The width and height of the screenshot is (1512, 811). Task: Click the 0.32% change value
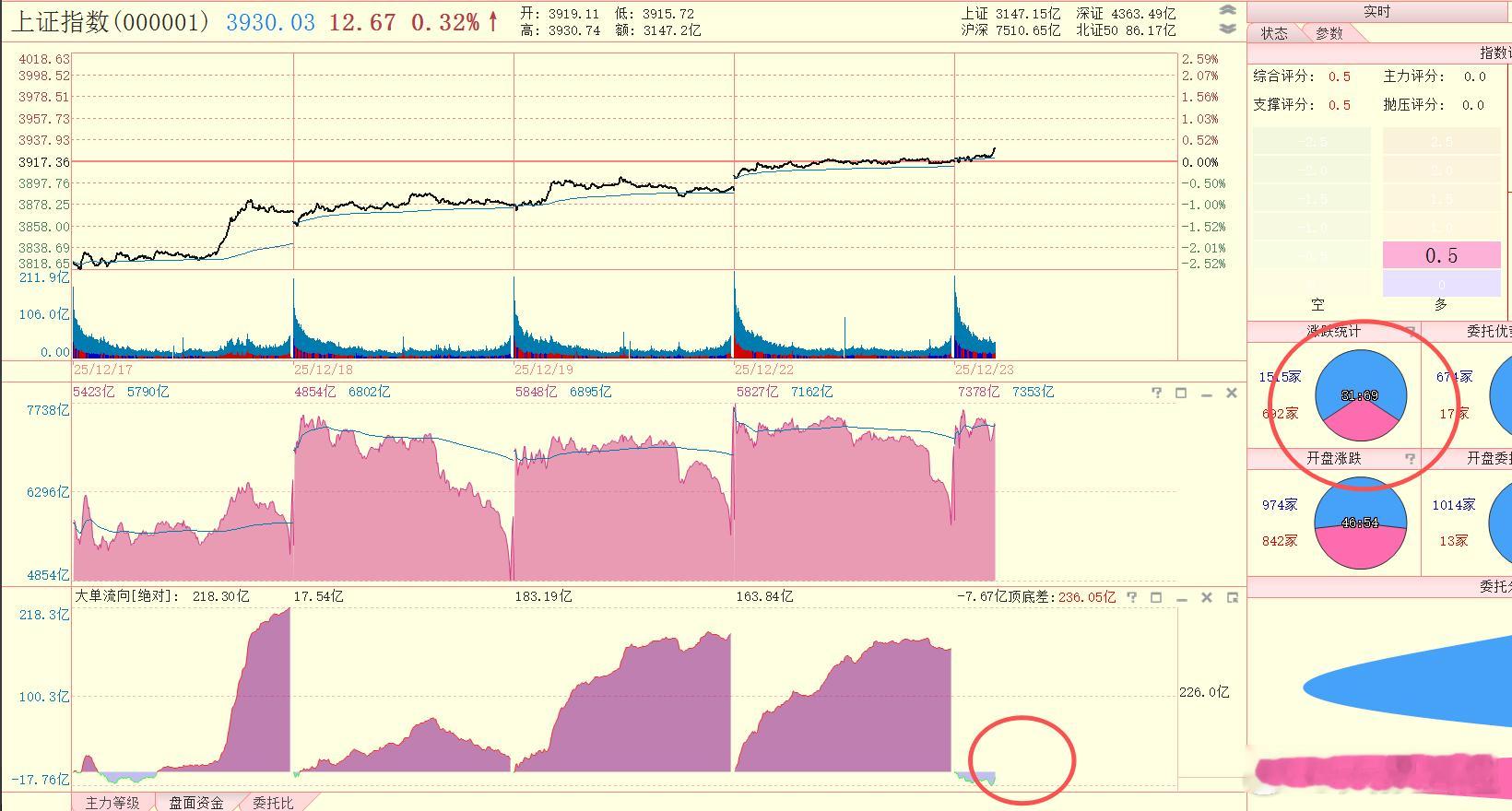coord(444,23)
